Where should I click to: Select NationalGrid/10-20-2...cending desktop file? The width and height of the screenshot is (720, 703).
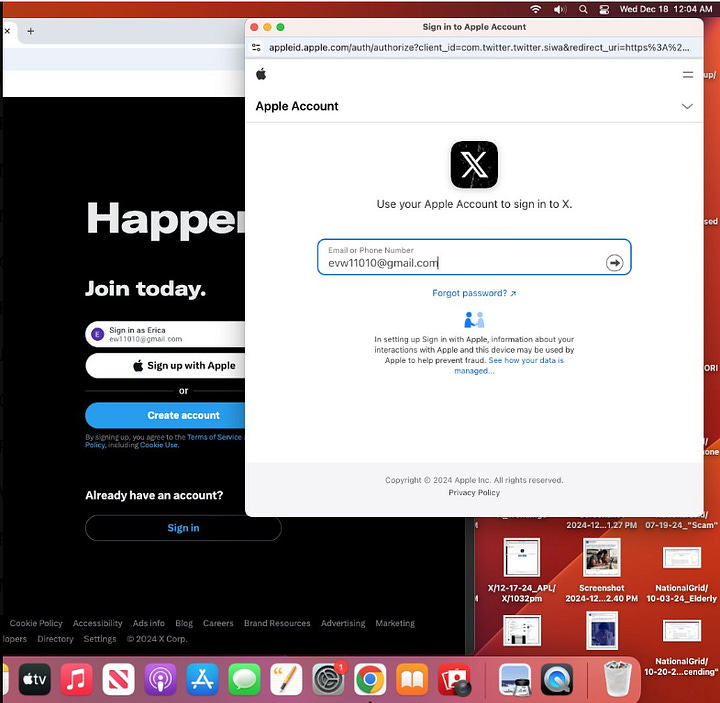[x=681, y=648]
